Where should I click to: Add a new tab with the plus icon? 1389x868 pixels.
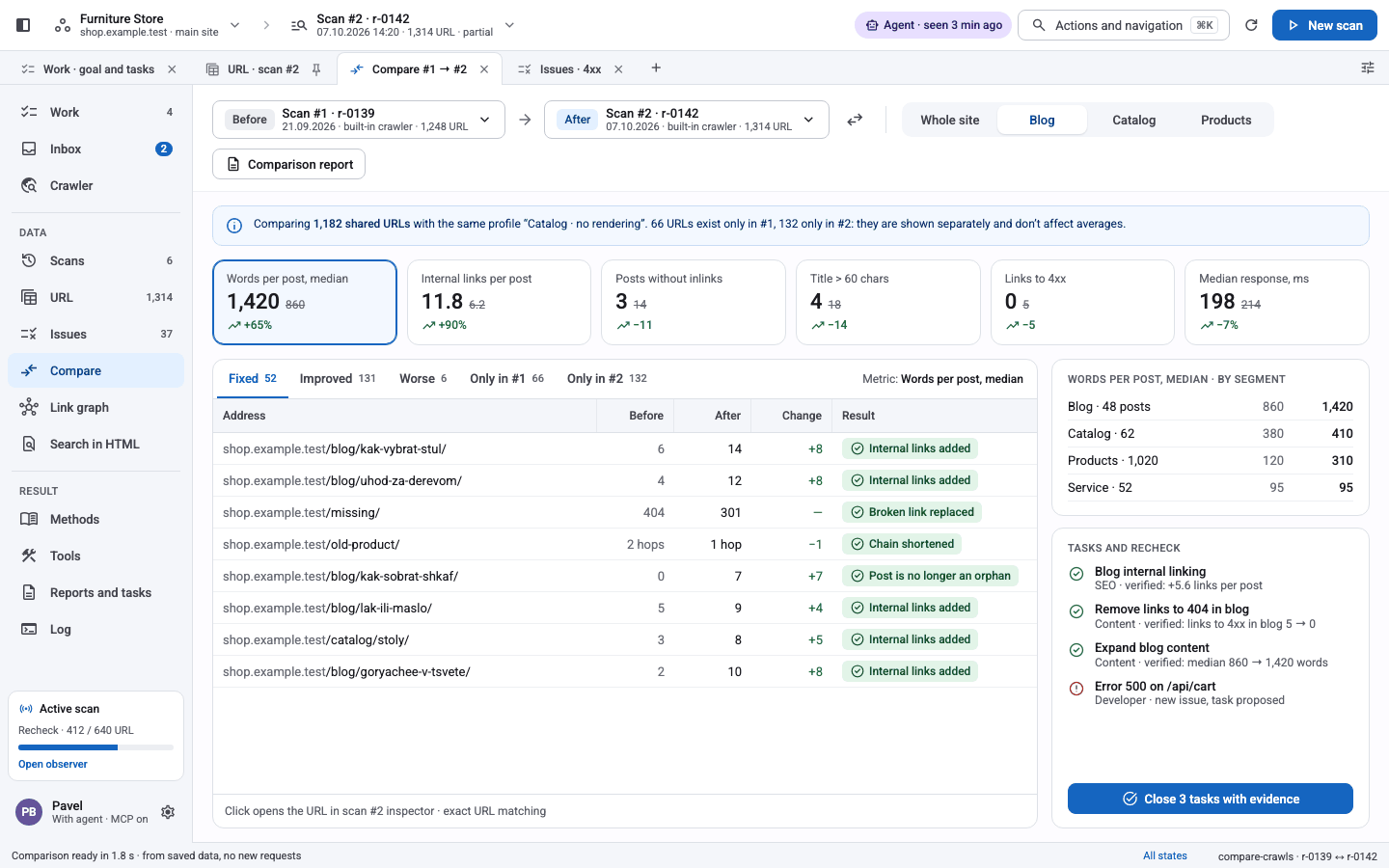656,68
